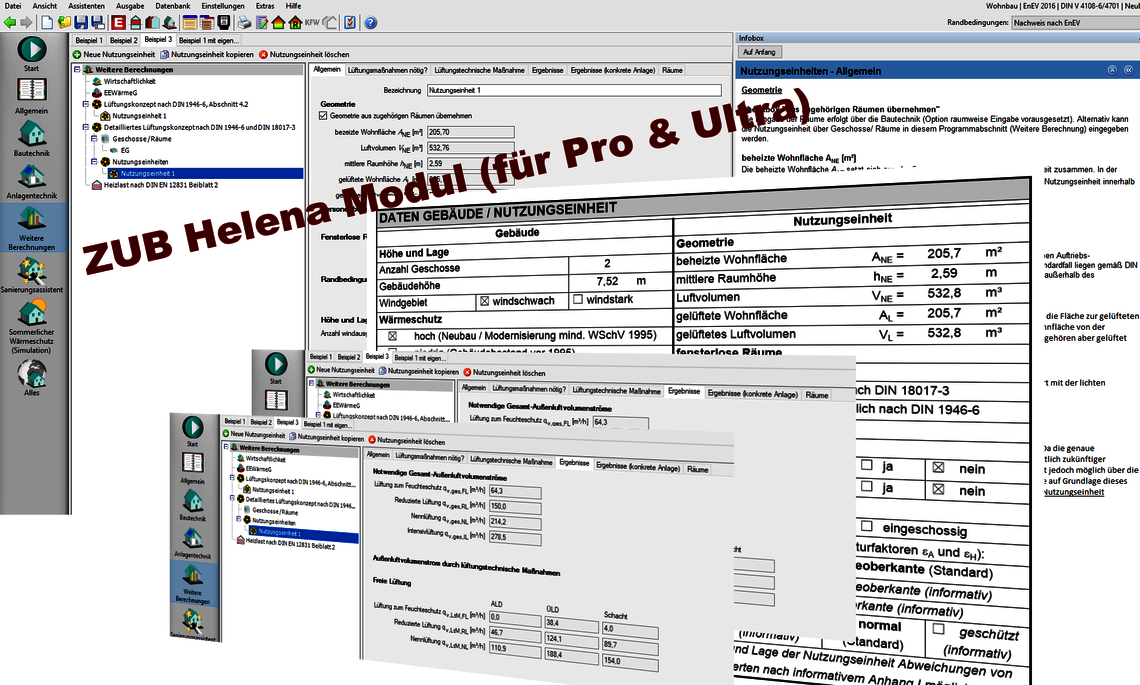
Task: Click the printer icon in the toolbar
Action: tap(245, 23)
